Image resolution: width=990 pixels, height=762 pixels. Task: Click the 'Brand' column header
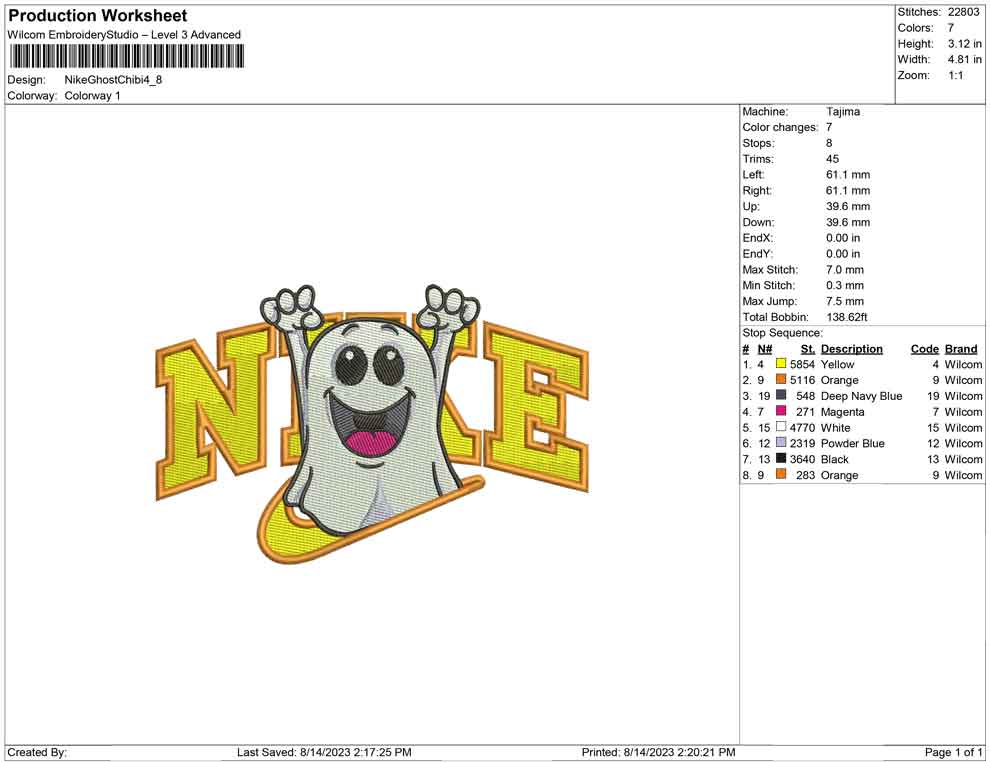coord(961,348)
